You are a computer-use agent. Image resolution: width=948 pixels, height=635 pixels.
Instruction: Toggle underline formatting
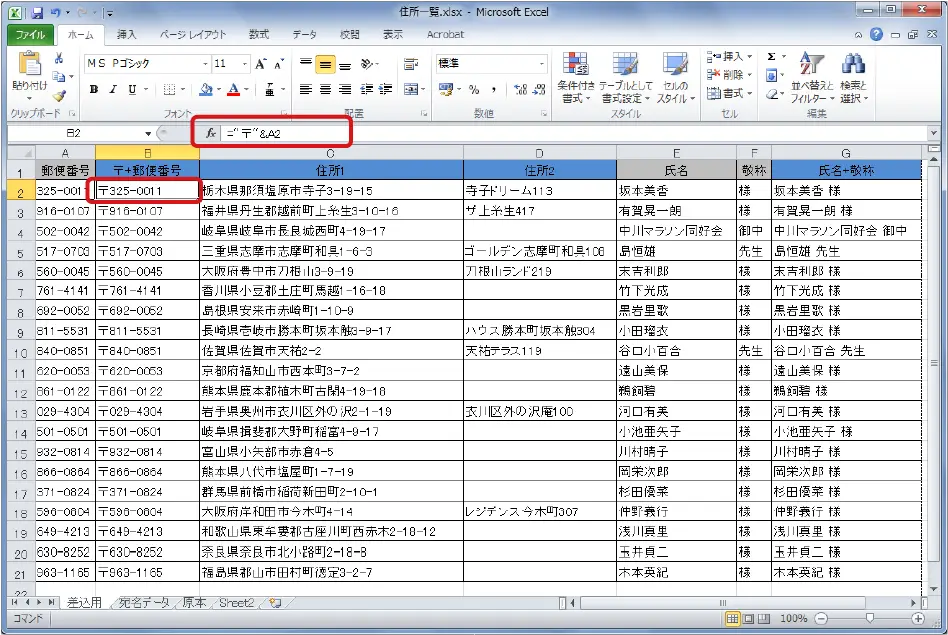pos(132,90)
